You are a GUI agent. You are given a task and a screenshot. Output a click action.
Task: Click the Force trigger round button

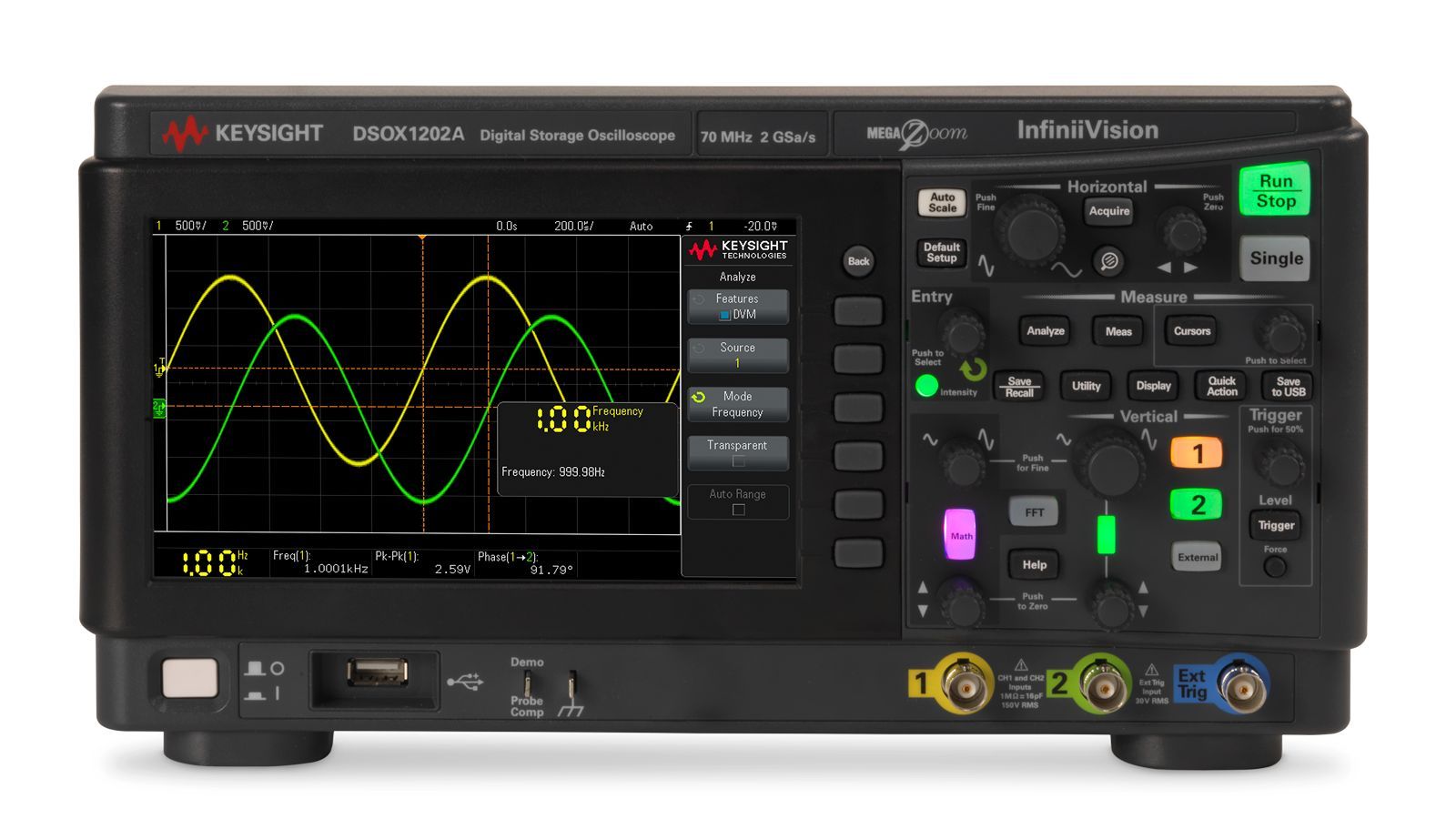pyautogui.click(x=1276, y=567)
